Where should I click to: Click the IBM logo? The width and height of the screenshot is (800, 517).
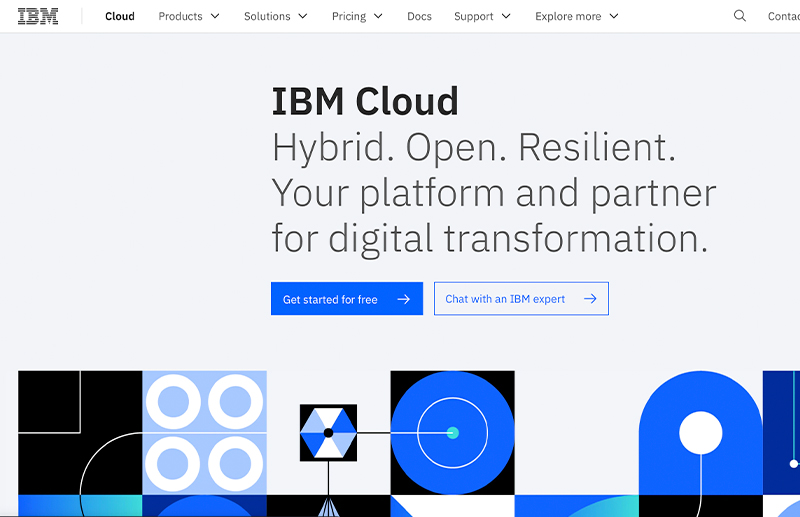coord(38,16)
